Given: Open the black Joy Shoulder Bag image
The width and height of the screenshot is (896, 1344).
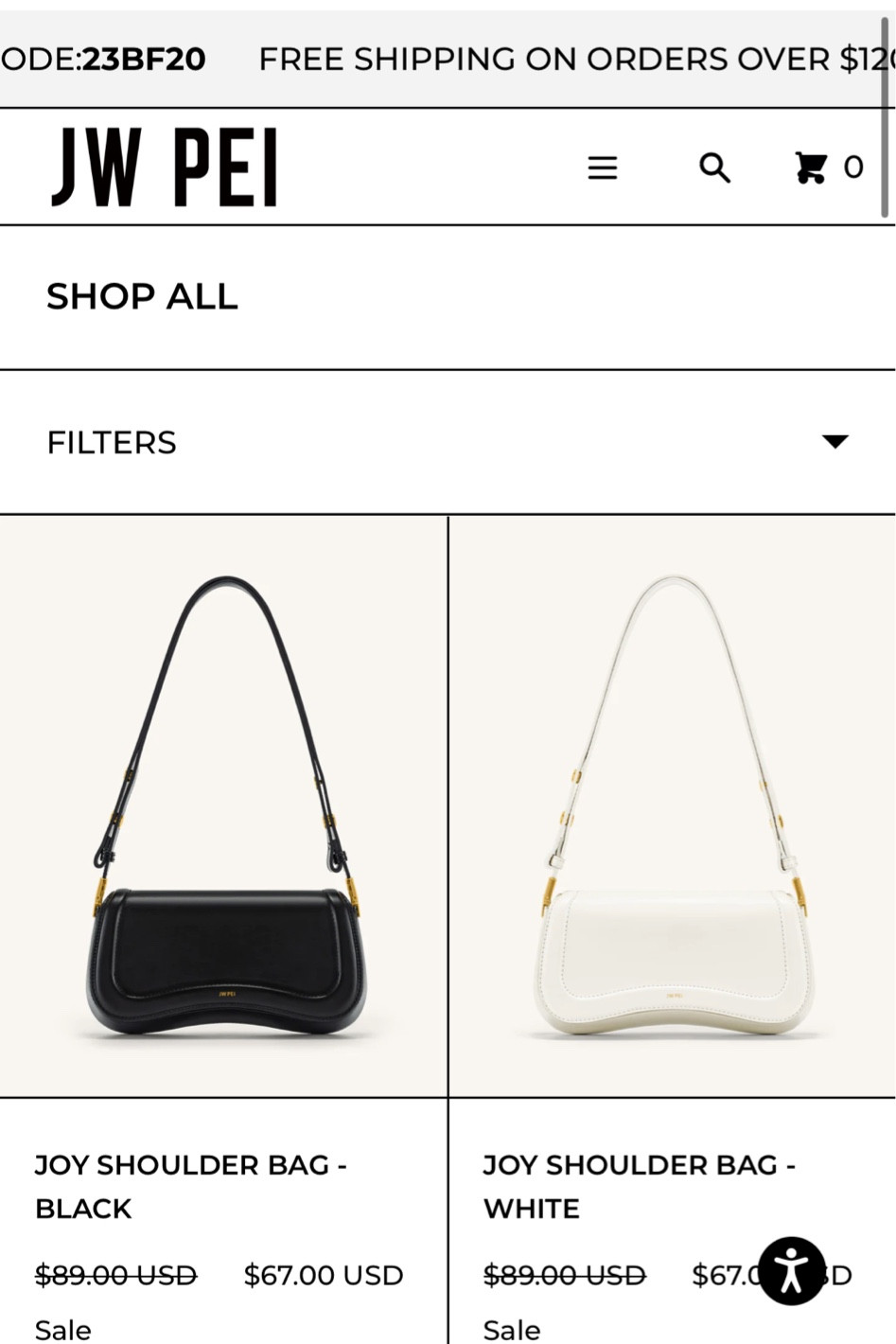Looking at the screenshot, I should (x=223, y=806).
